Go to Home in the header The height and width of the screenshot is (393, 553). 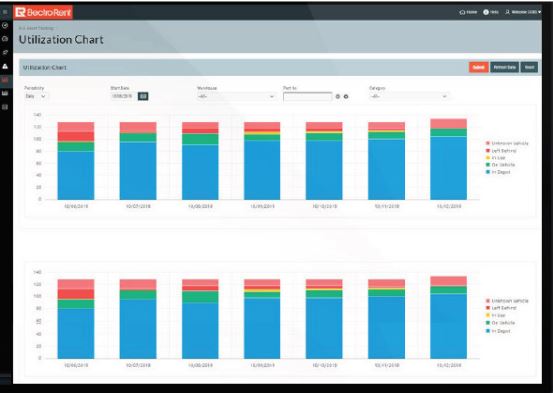[468, 12]
